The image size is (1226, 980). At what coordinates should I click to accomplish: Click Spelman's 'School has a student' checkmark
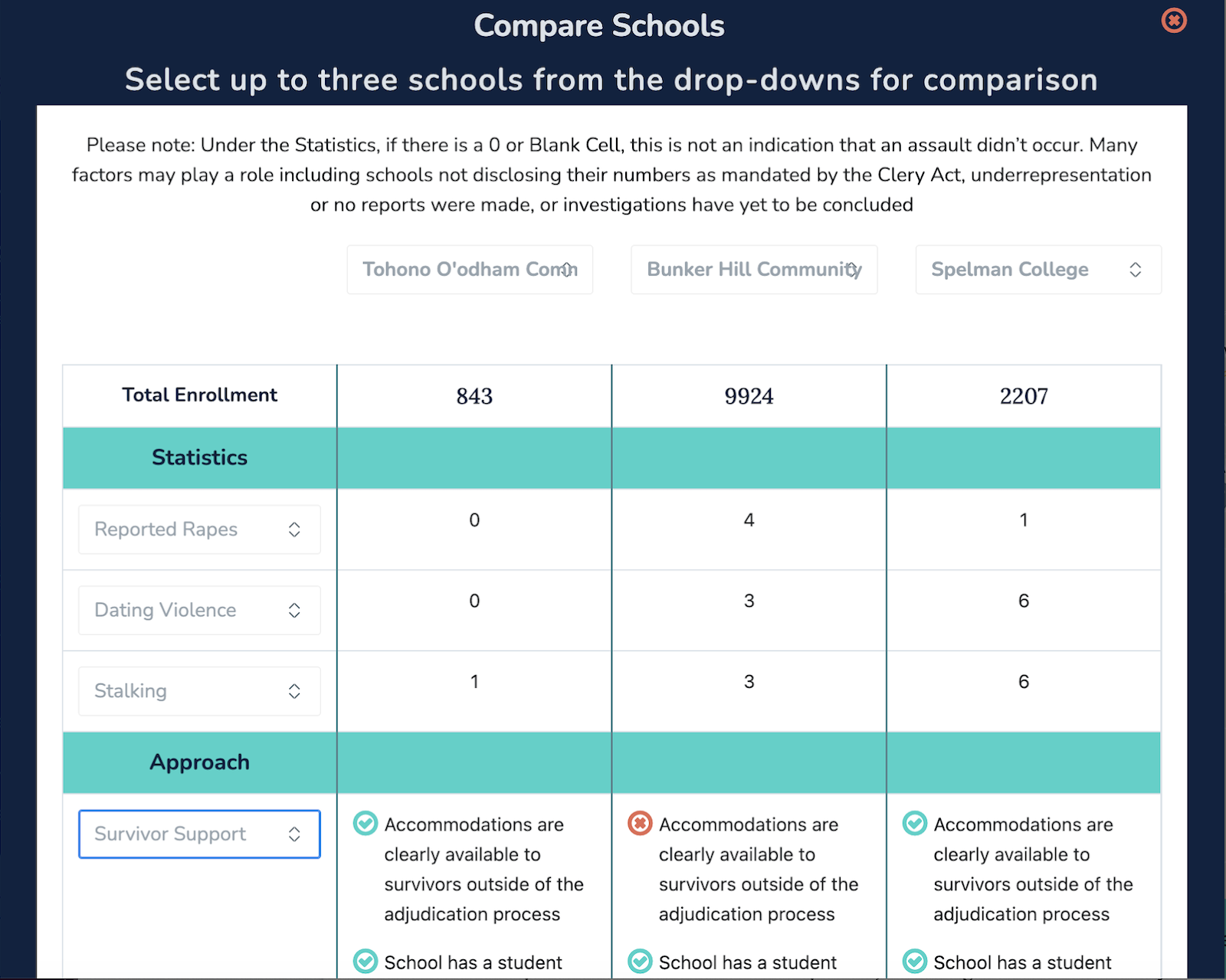(x=914, y=961)
